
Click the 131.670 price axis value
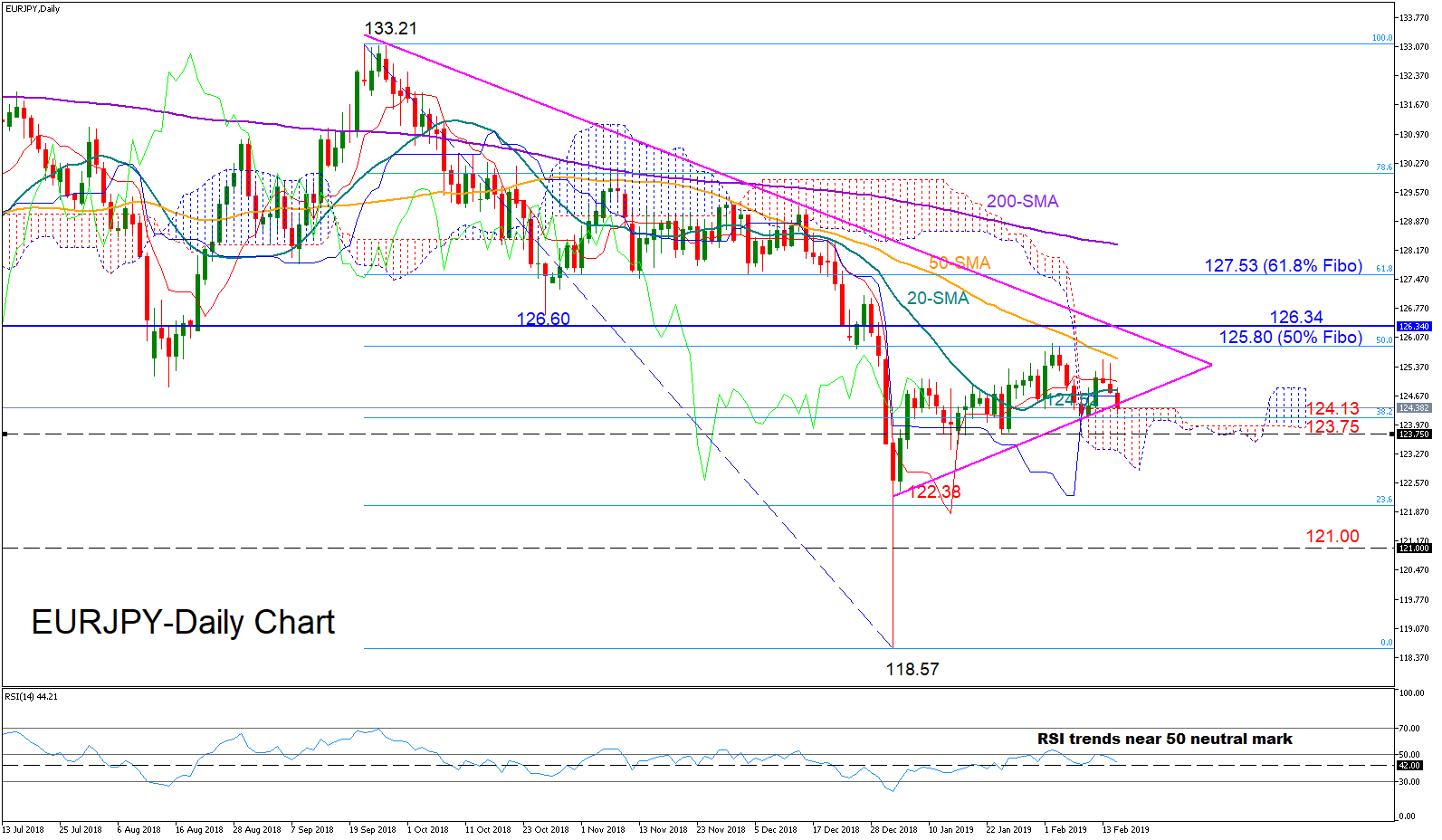tap(1414, 105)
